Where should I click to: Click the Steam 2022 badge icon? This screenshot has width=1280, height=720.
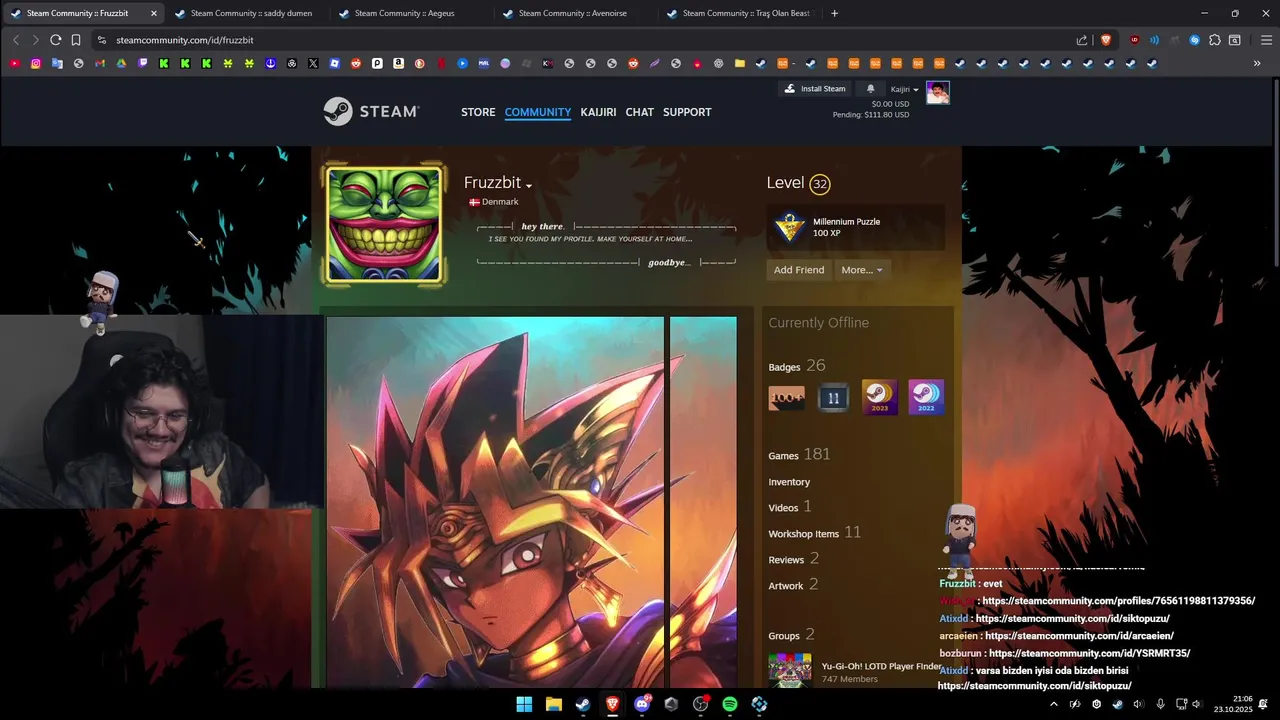(926, 398)
